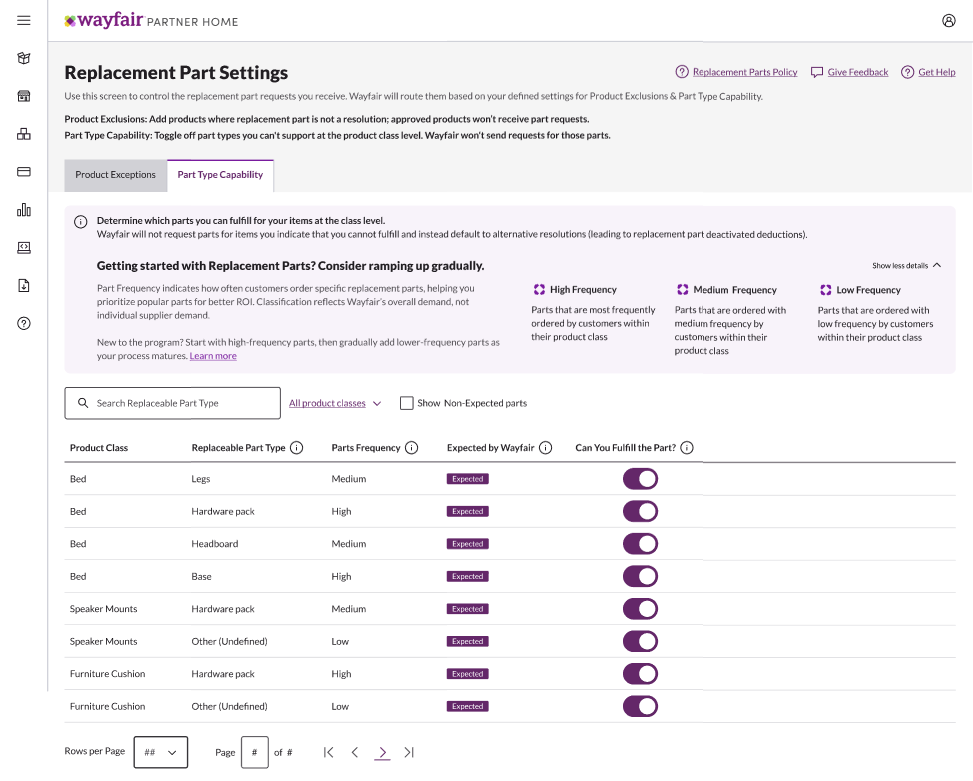Collapse details with Show less details
The height and width of the screenshot is (781, 973).
coord(906,266)
